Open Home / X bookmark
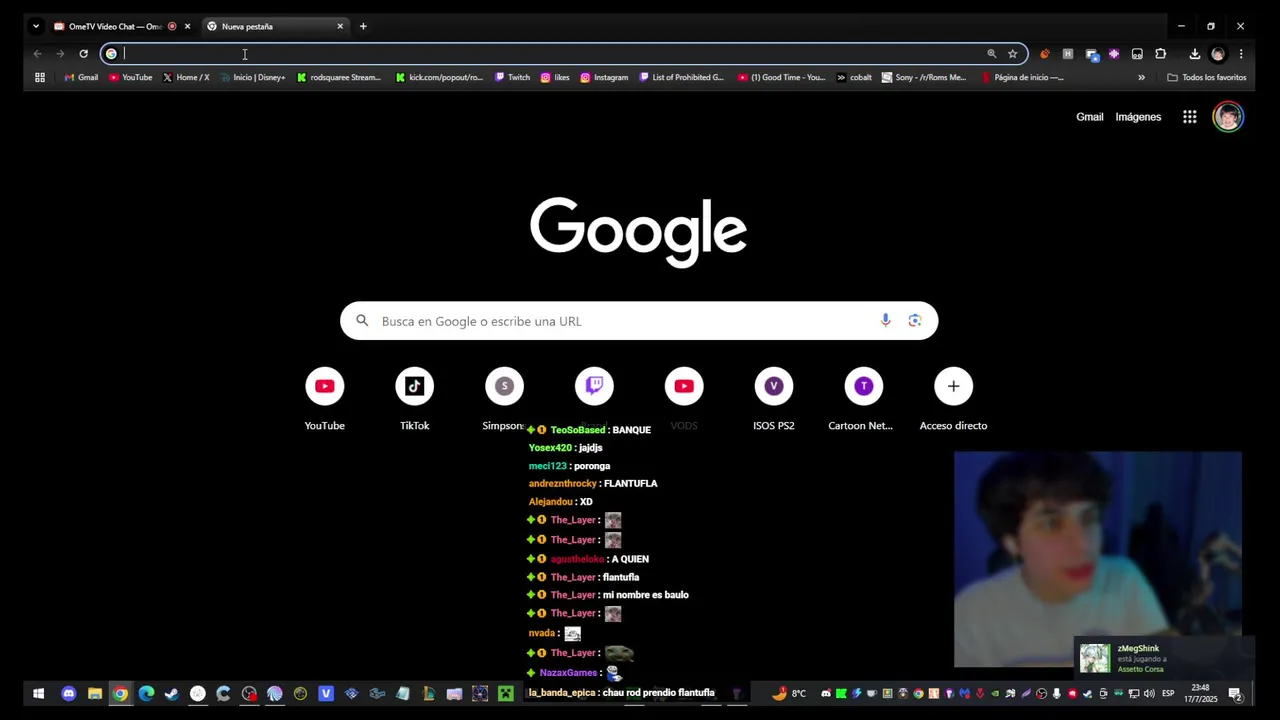This screenshot has width=1280, height=720. pos(186,77)
